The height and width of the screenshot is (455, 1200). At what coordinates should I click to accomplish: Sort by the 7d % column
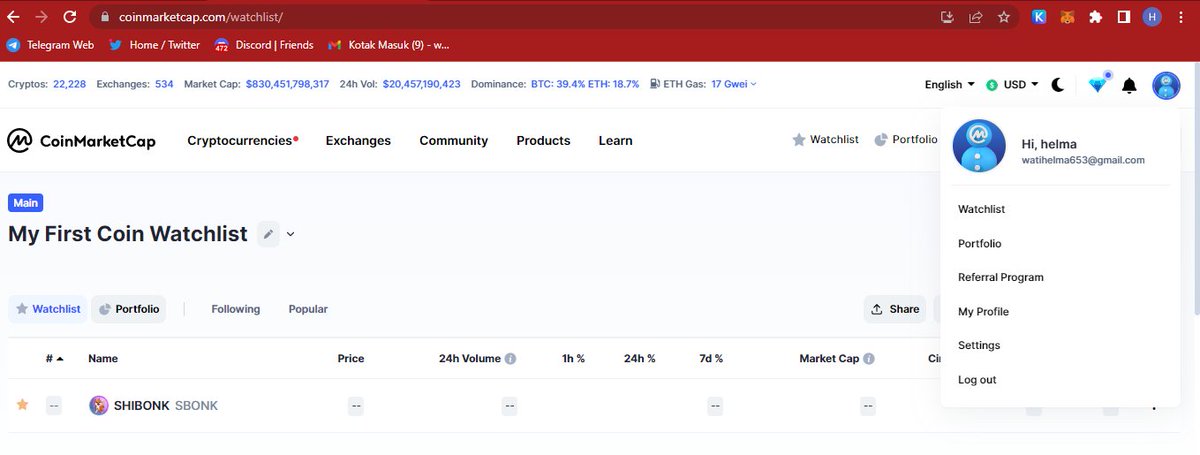click(x=711, y=358)
